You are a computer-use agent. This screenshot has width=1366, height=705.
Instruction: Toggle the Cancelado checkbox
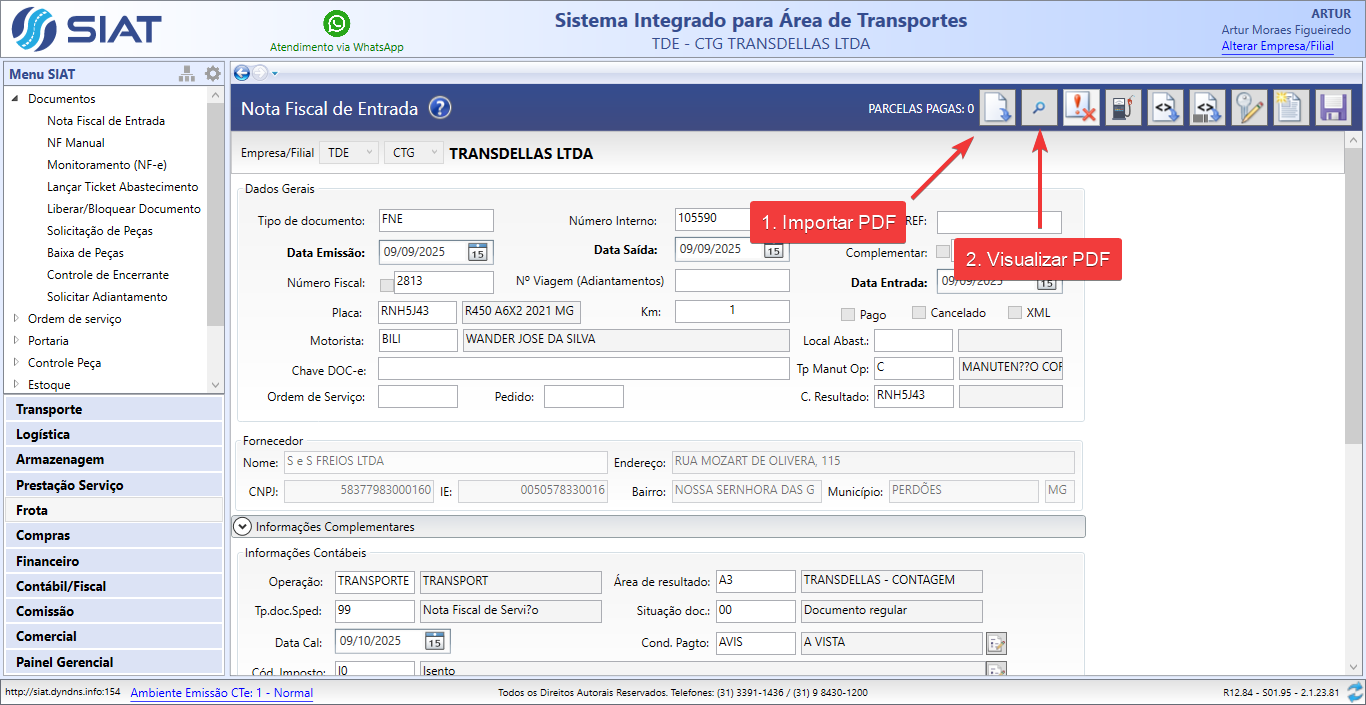[919, 313]
